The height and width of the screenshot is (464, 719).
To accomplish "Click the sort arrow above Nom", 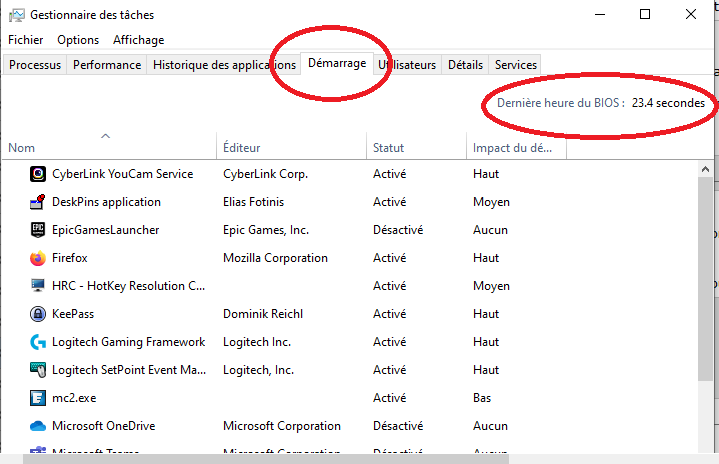I will tap(105, 136).
